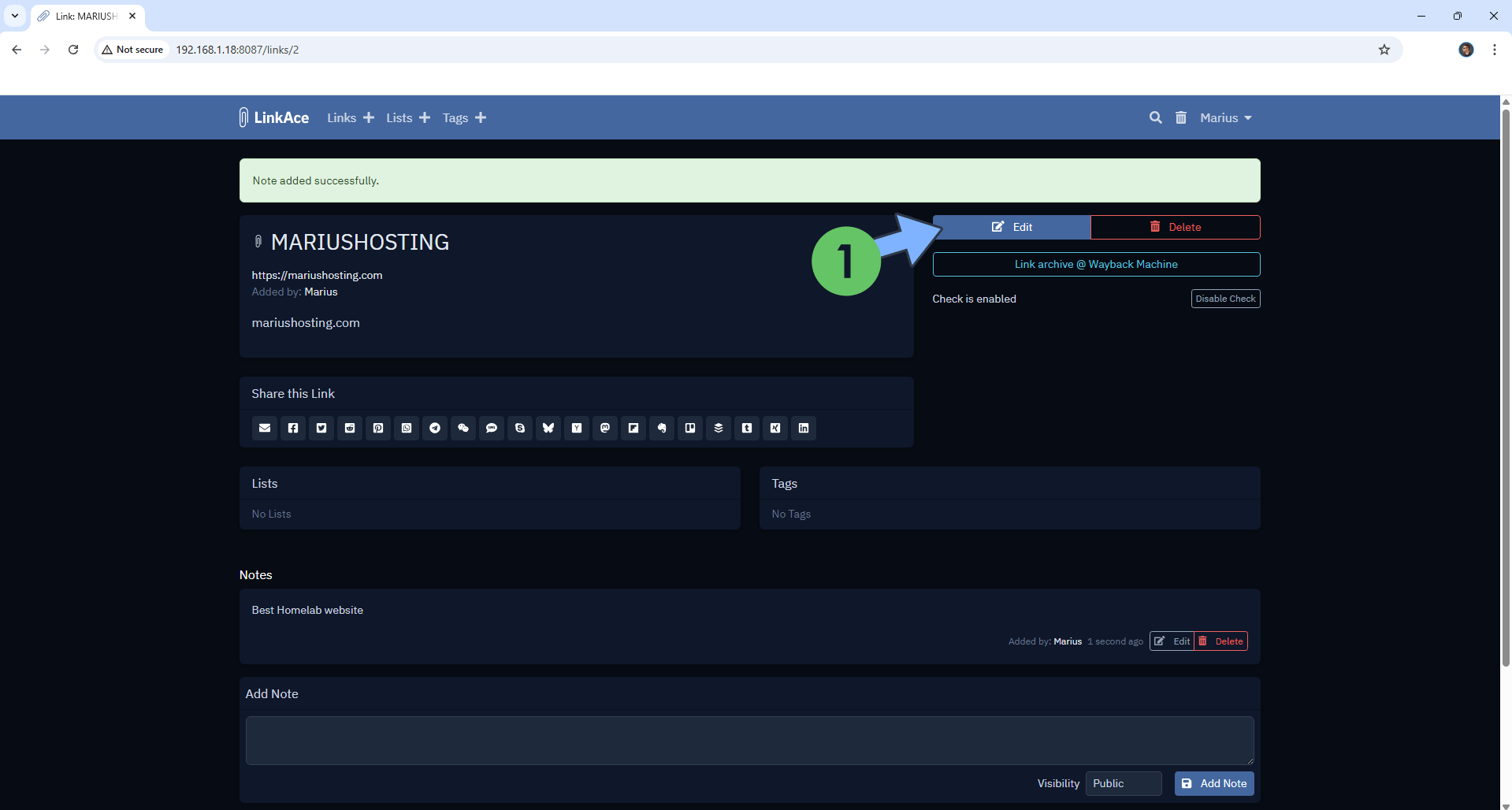The height and width of the screenshot is (810, 1512).
Task: Share link on LinkedIn
Action: click(x=804, y=428)
